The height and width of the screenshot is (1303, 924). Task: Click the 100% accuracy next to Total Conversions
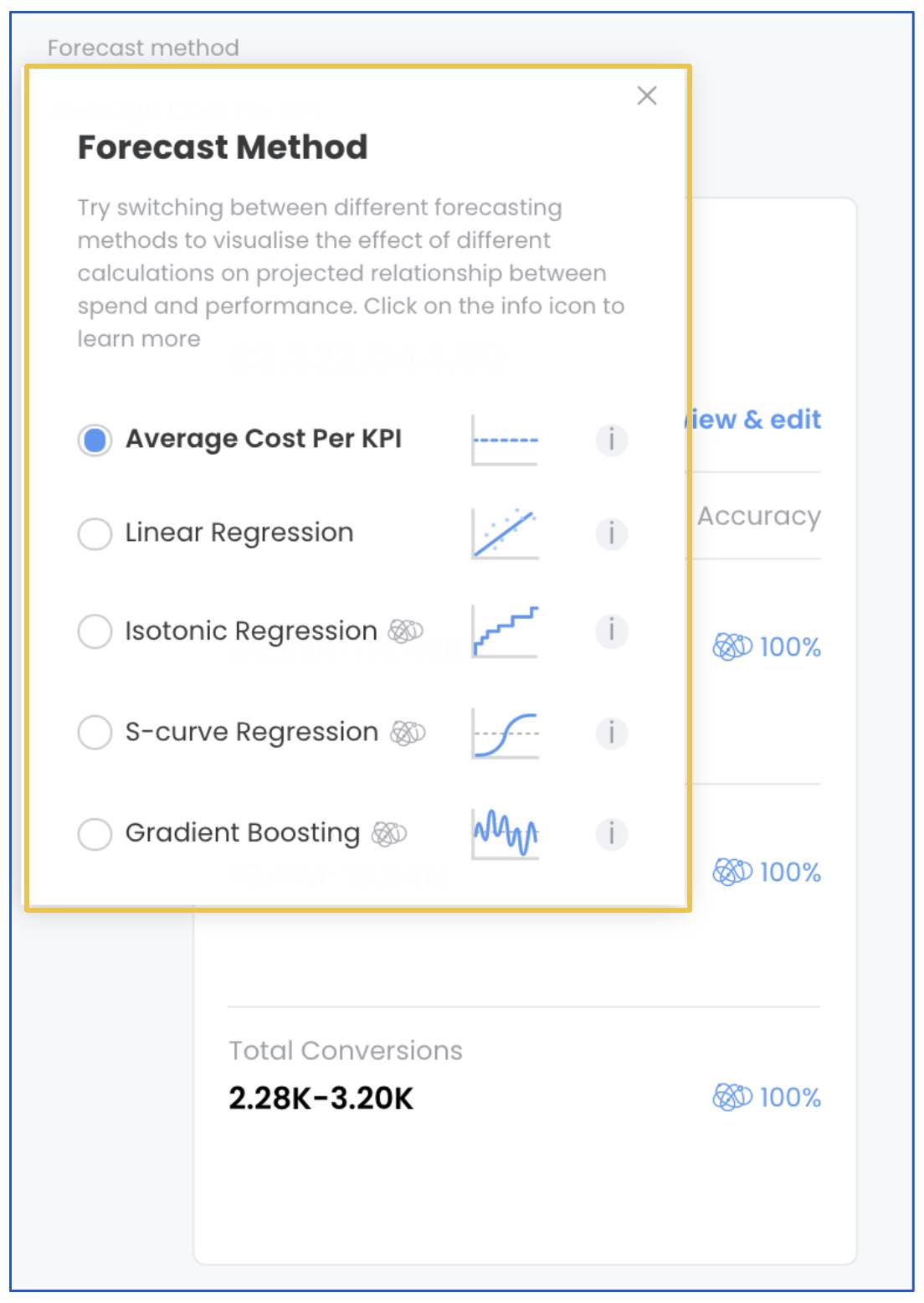coord(767,1097)
